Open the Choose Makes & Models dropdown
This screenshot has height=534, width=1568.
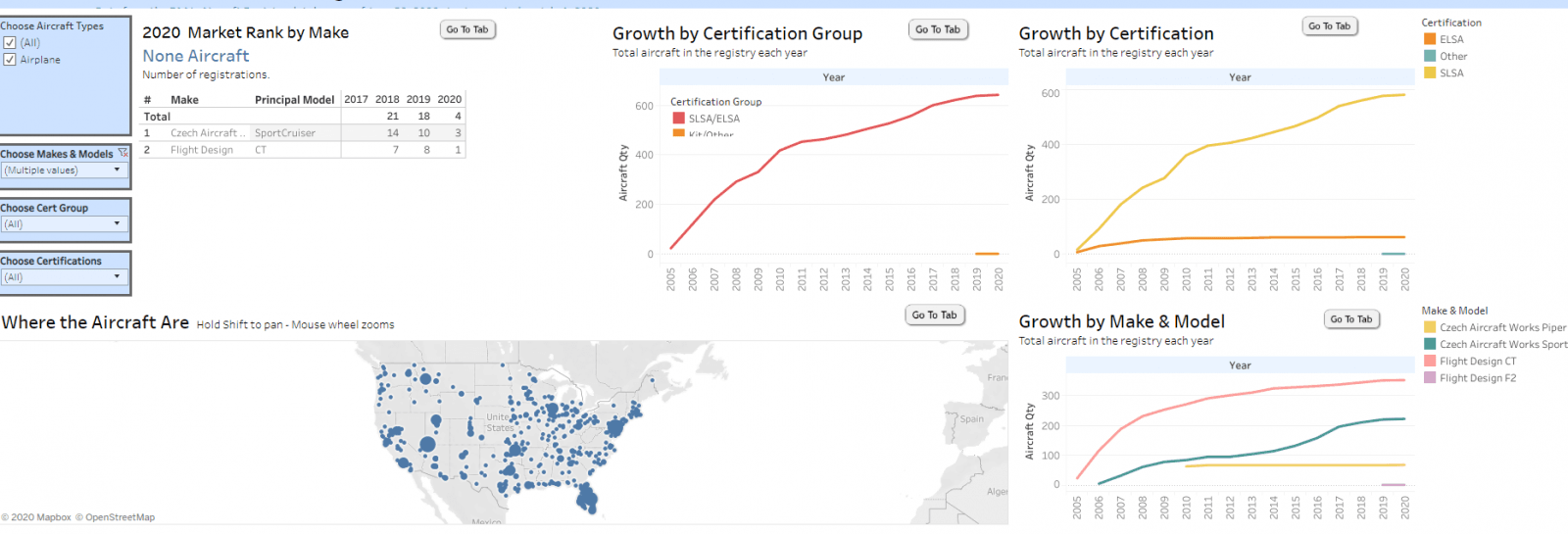[x=65, y=170]
